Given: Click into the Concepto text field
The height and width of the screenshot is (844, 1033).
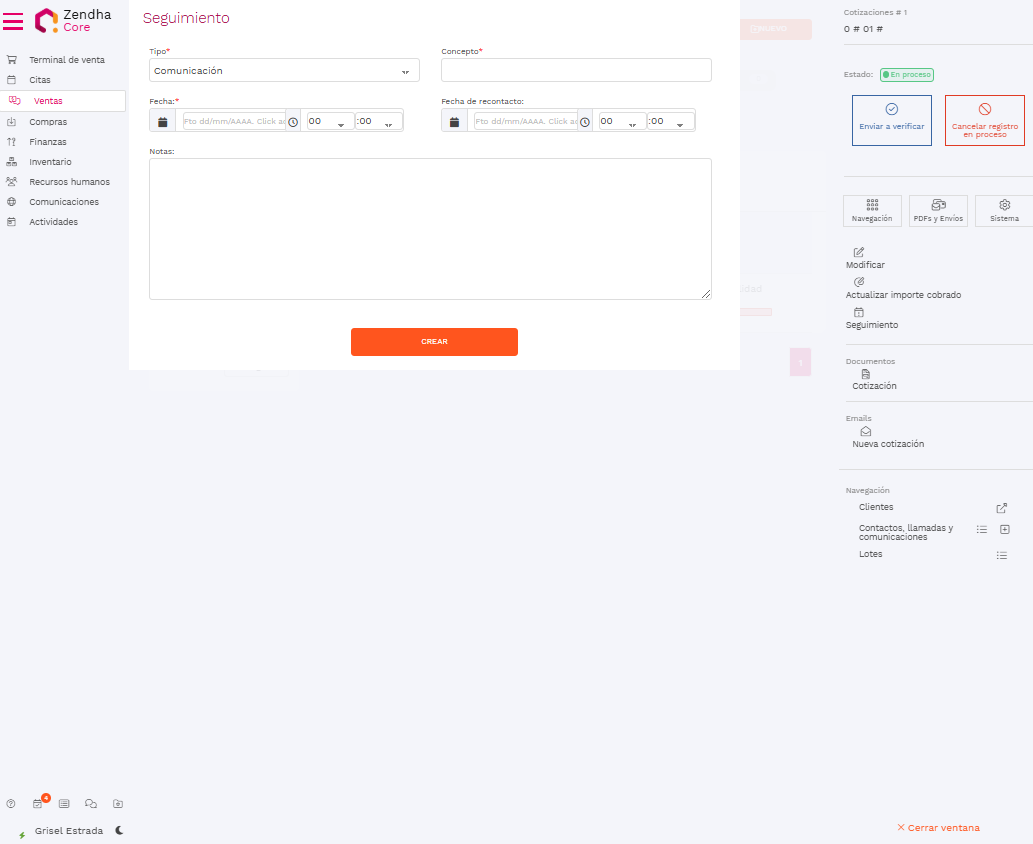Looking at the screenshot, I should pyautogui.click(x=576, y=70).
